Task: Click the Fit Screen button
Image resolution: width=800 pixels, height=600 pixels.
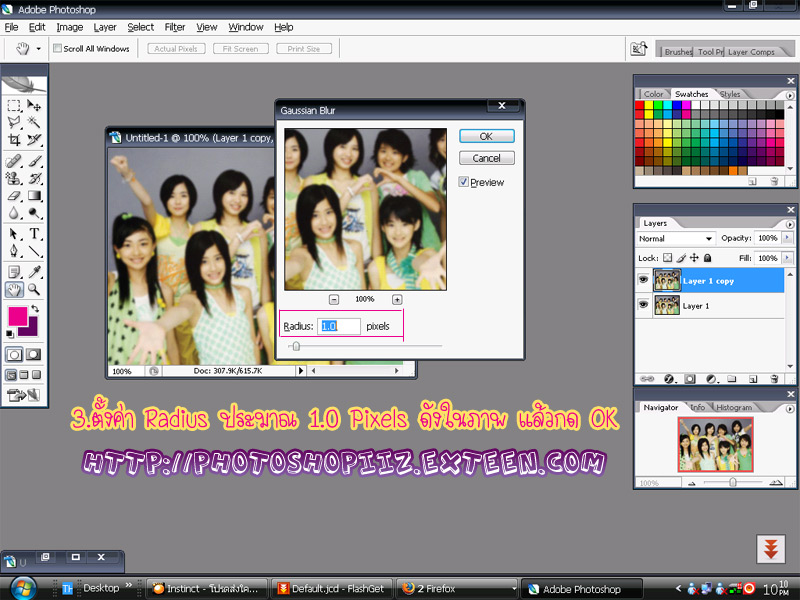Action: click(x=240, y=48)
